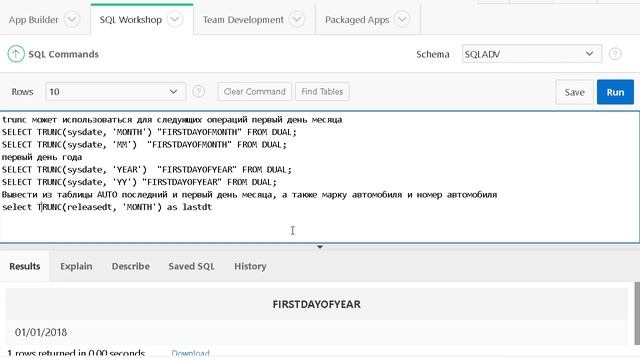Click the SQL Commands breadcrumb title
Screen dimensions: 640x360
(63, 54)
